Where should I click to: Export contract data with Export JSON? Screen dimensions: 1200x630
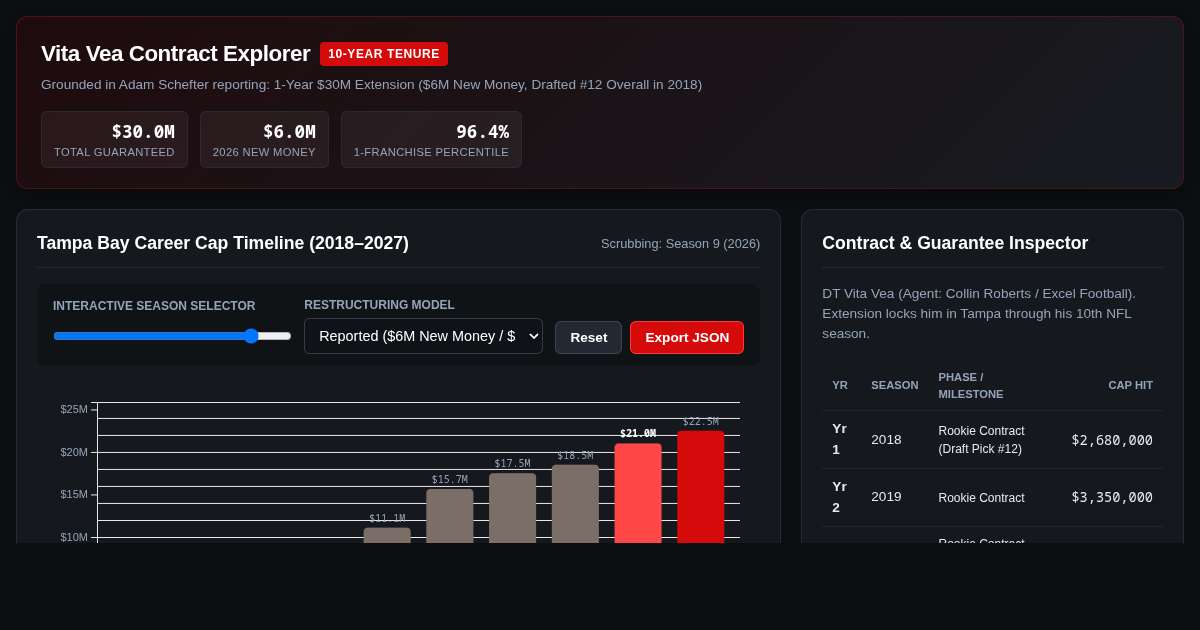pos(687,337)
